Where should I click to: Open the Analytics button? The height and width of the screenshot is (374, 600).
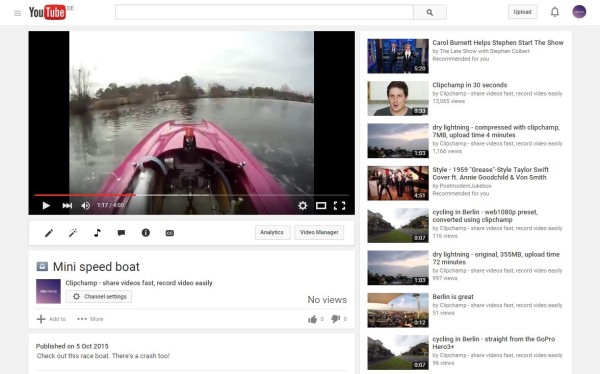click(x=272, y=232)
